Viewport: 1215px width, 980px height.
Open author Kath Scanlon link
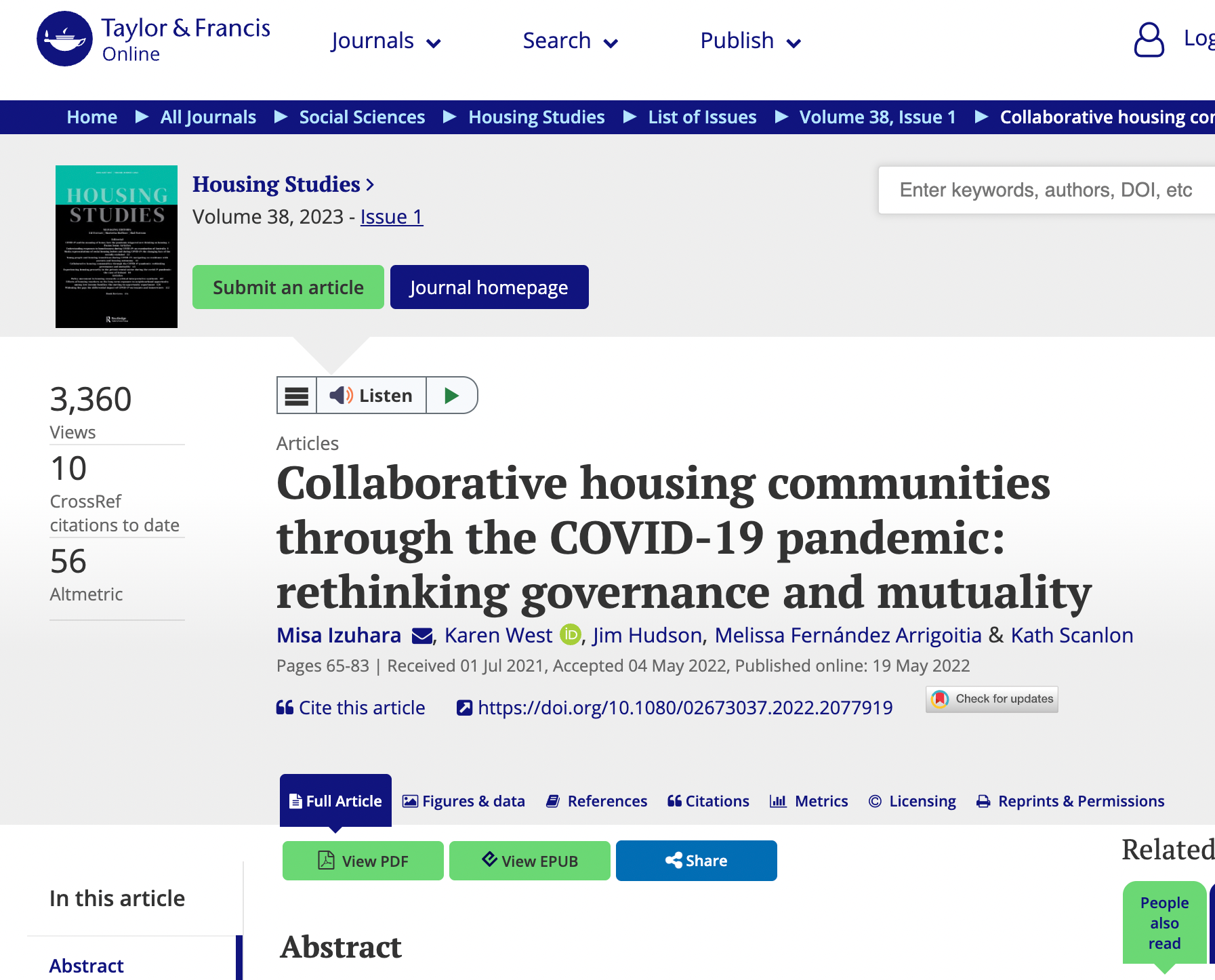[1072, 635]
